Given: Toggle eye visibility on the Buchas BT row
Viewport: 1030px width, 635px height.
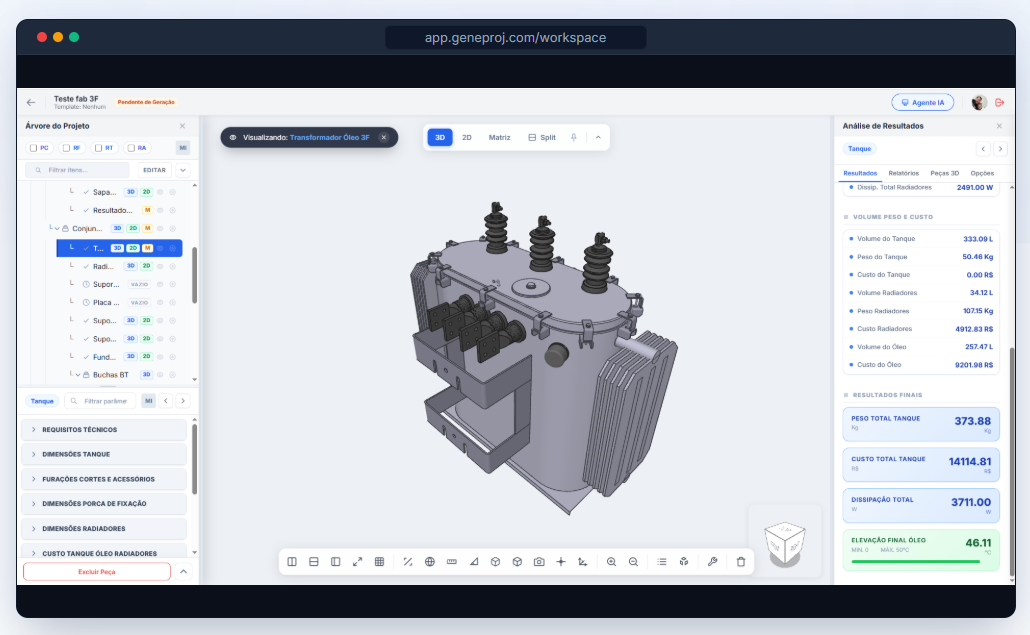Looking at the screenshot, I should pos(160,374).
